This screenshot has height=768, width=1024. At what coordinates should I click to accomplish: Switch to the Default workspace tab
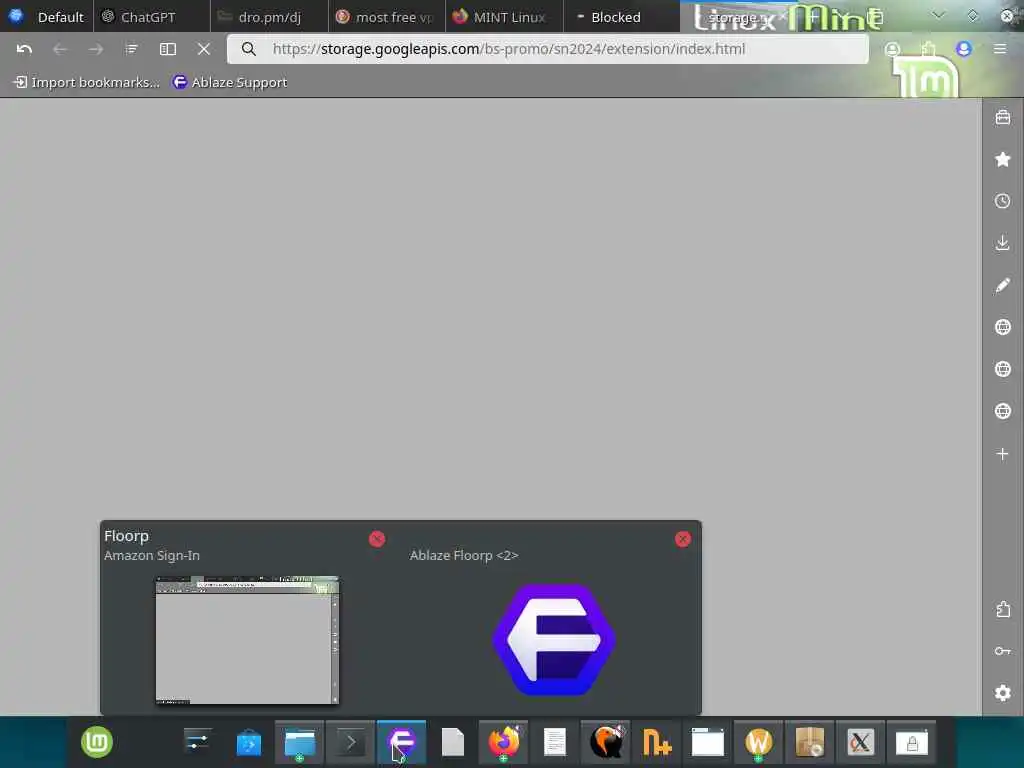pos(47,17)
